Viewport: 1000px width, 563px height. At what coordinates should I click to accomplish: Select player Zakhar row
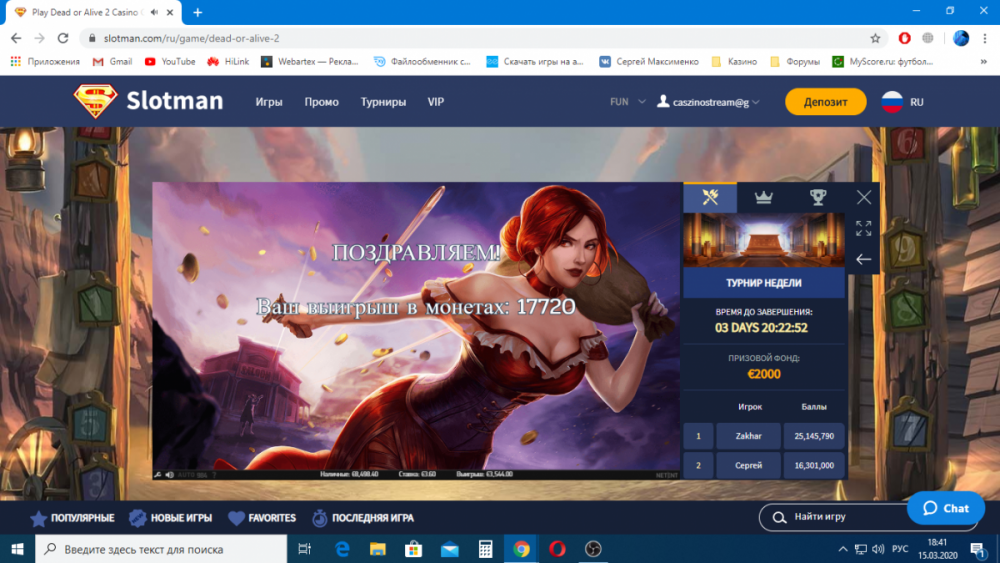coord(748,436)
